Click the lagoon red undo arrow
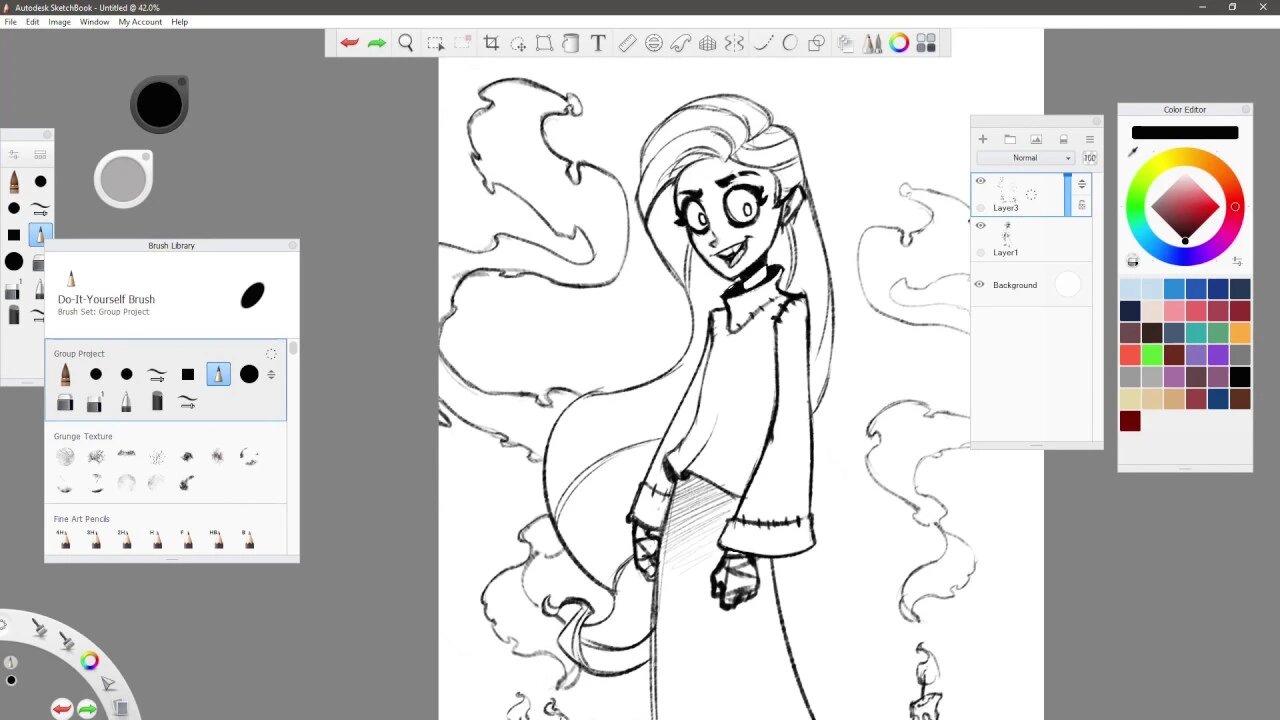1280x720 pixels. (x=62, y=709)
